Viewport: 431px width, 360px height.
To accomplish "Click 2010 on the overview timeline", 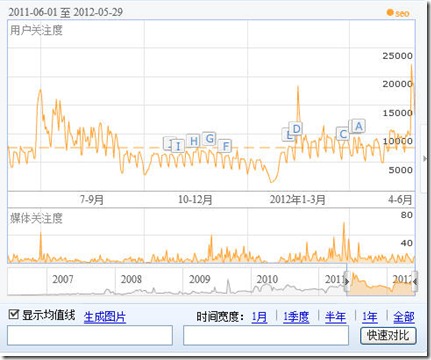I will pos(267,279).
